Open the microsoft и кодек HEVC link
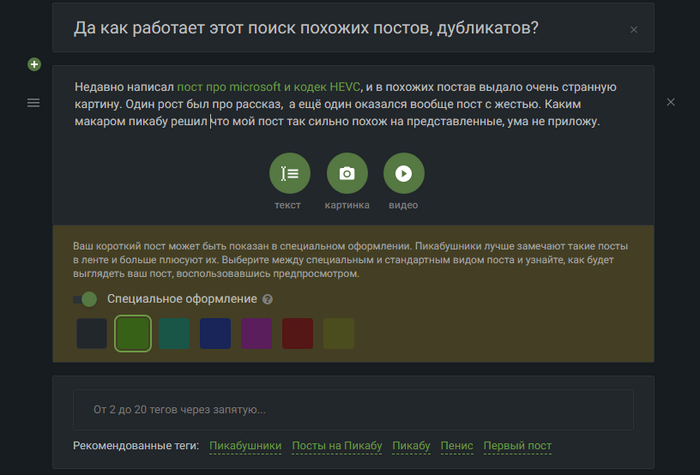 [x=268, y=88]
